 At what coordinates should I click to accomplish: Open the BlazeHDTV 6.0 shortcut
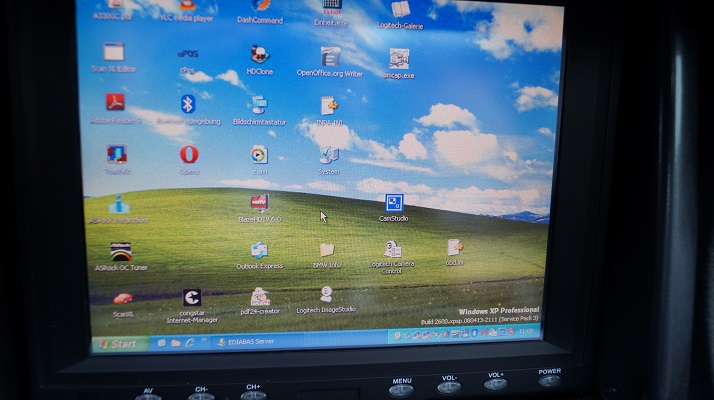point(259,203)
